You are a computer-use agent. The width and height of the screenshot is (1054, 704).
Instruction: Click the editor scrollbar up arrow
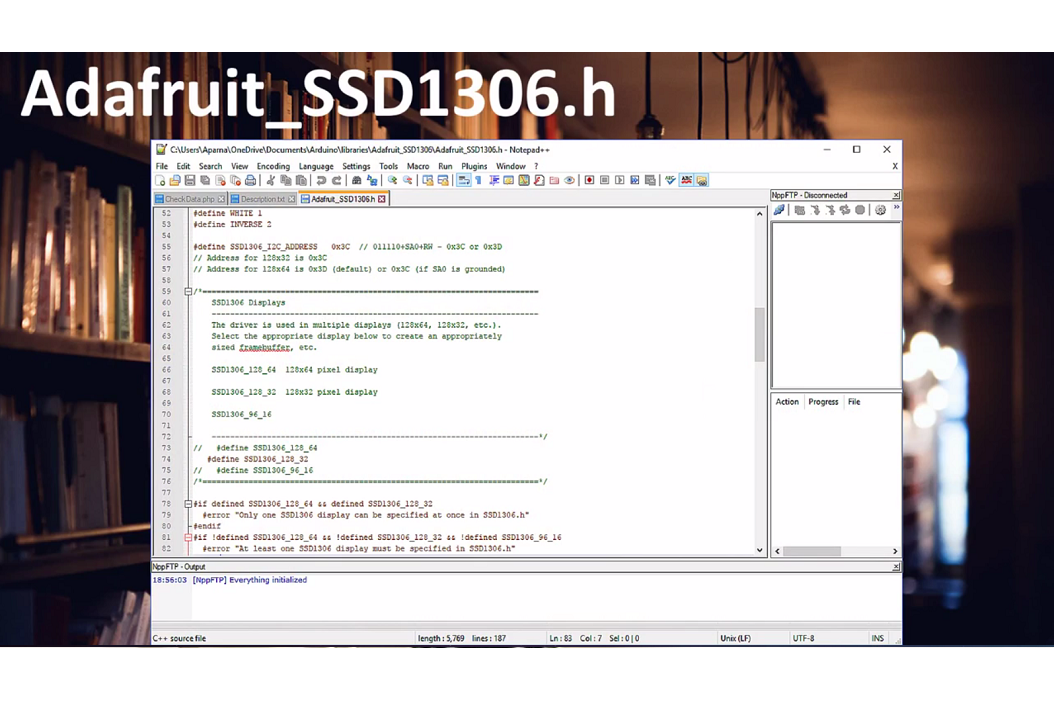click(x=760, y=214)
